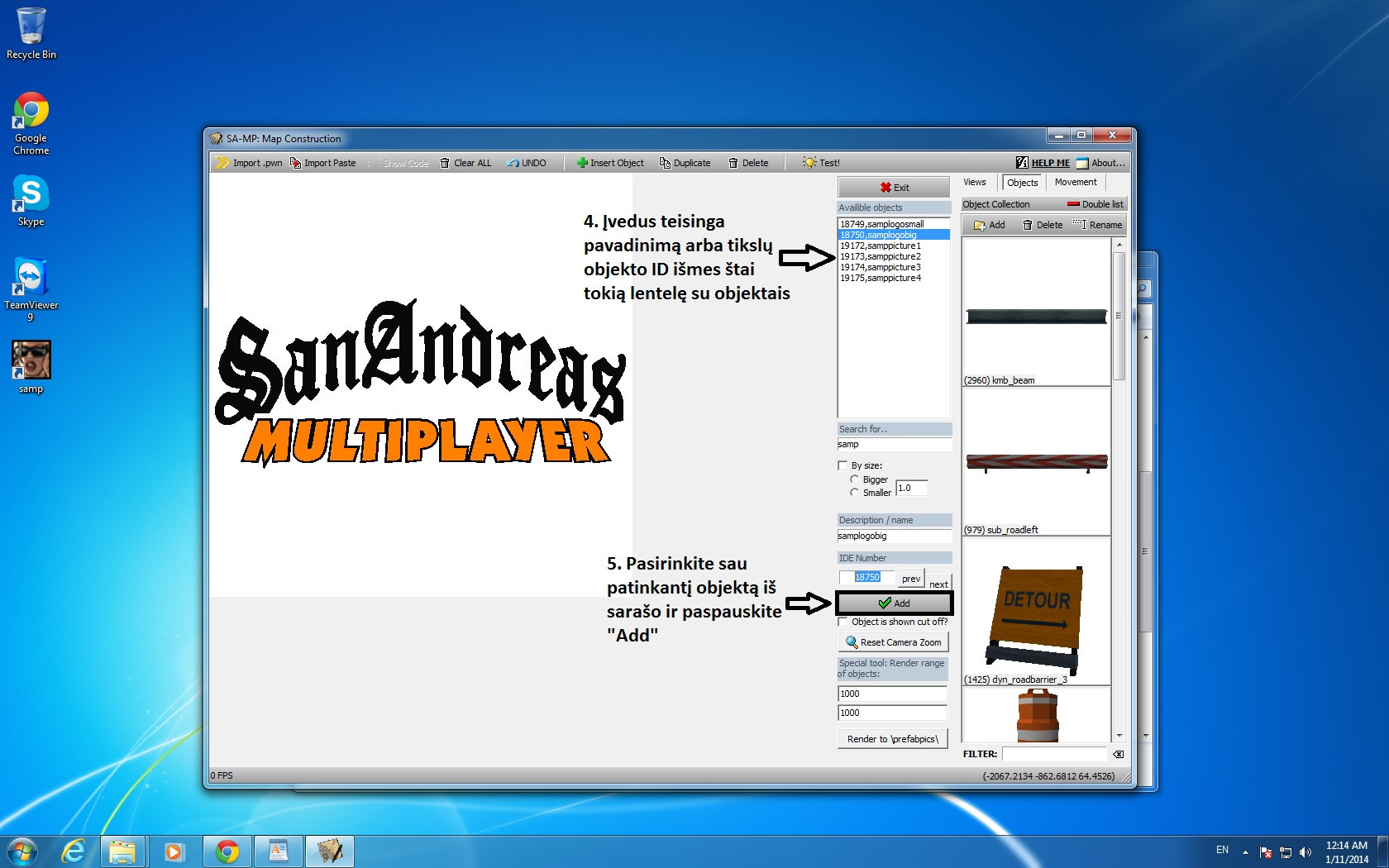Image resolution: width=1389 pixels, height=868 pixels.
Task: Click the next button
Action: click(x=938, y=582)
